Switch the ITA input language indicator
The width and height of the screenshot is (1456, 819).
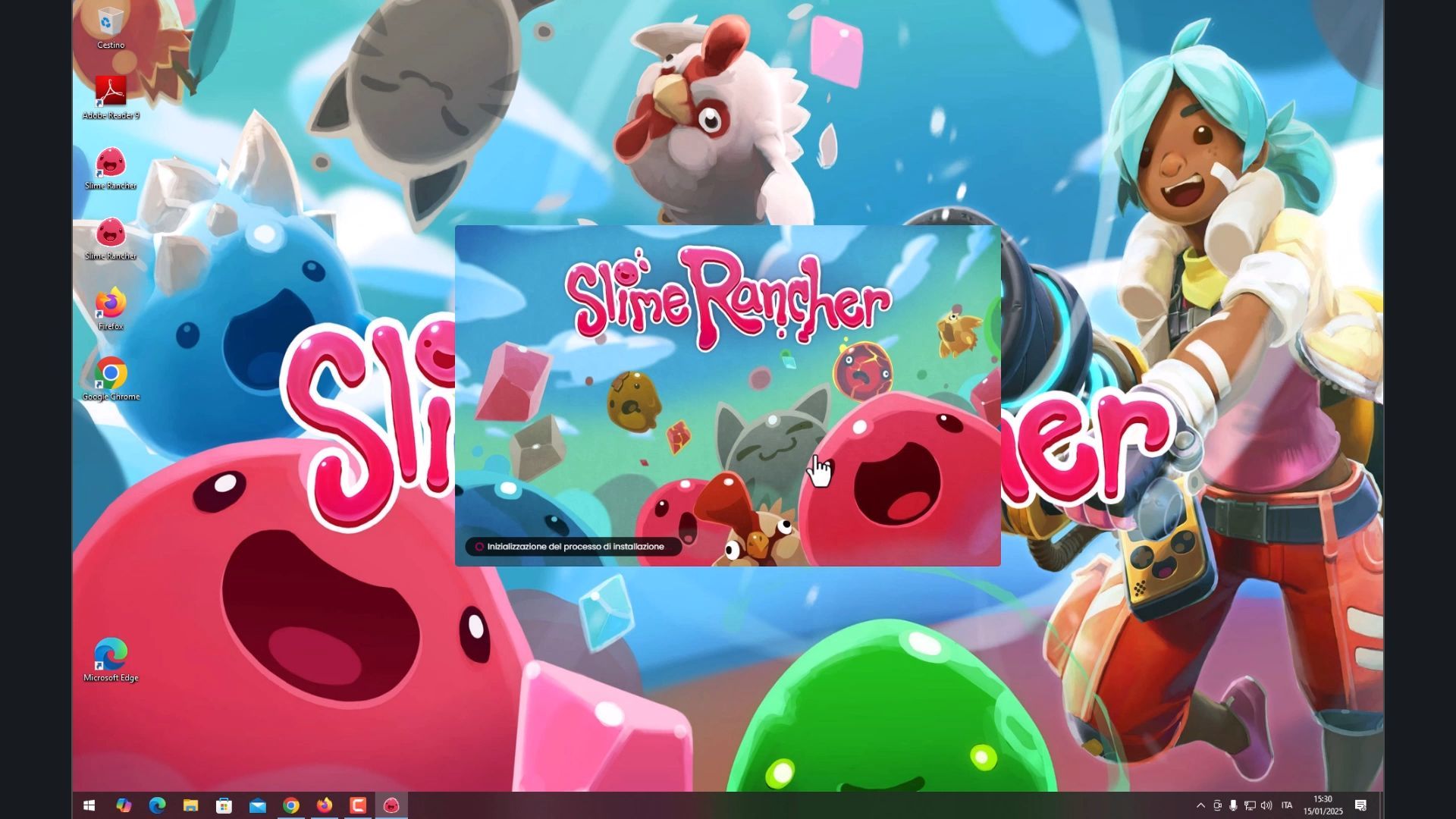1287,805
